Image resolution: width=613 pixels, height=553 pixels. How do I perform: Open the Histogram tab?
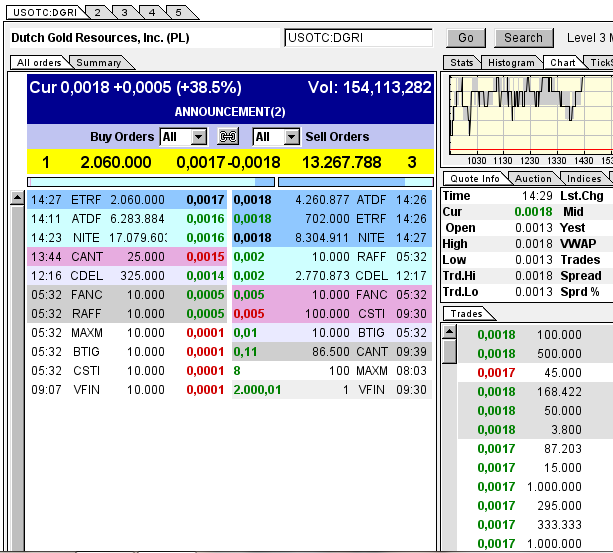coord(511,63)
